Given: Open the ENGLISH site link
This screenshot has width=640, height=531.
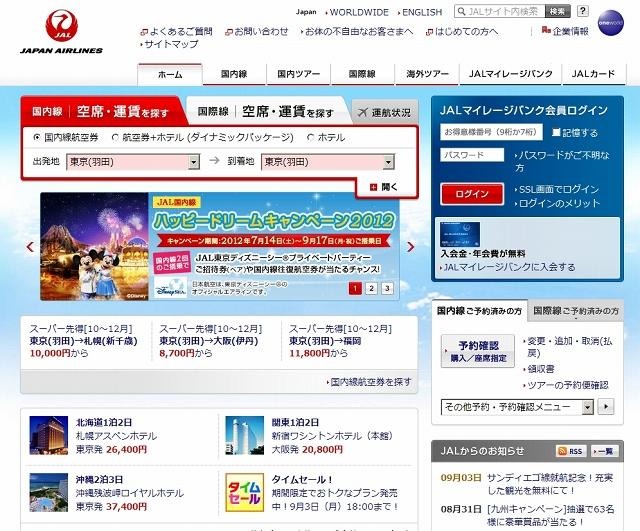Looking at the screenshot, I should pos(420,13).
